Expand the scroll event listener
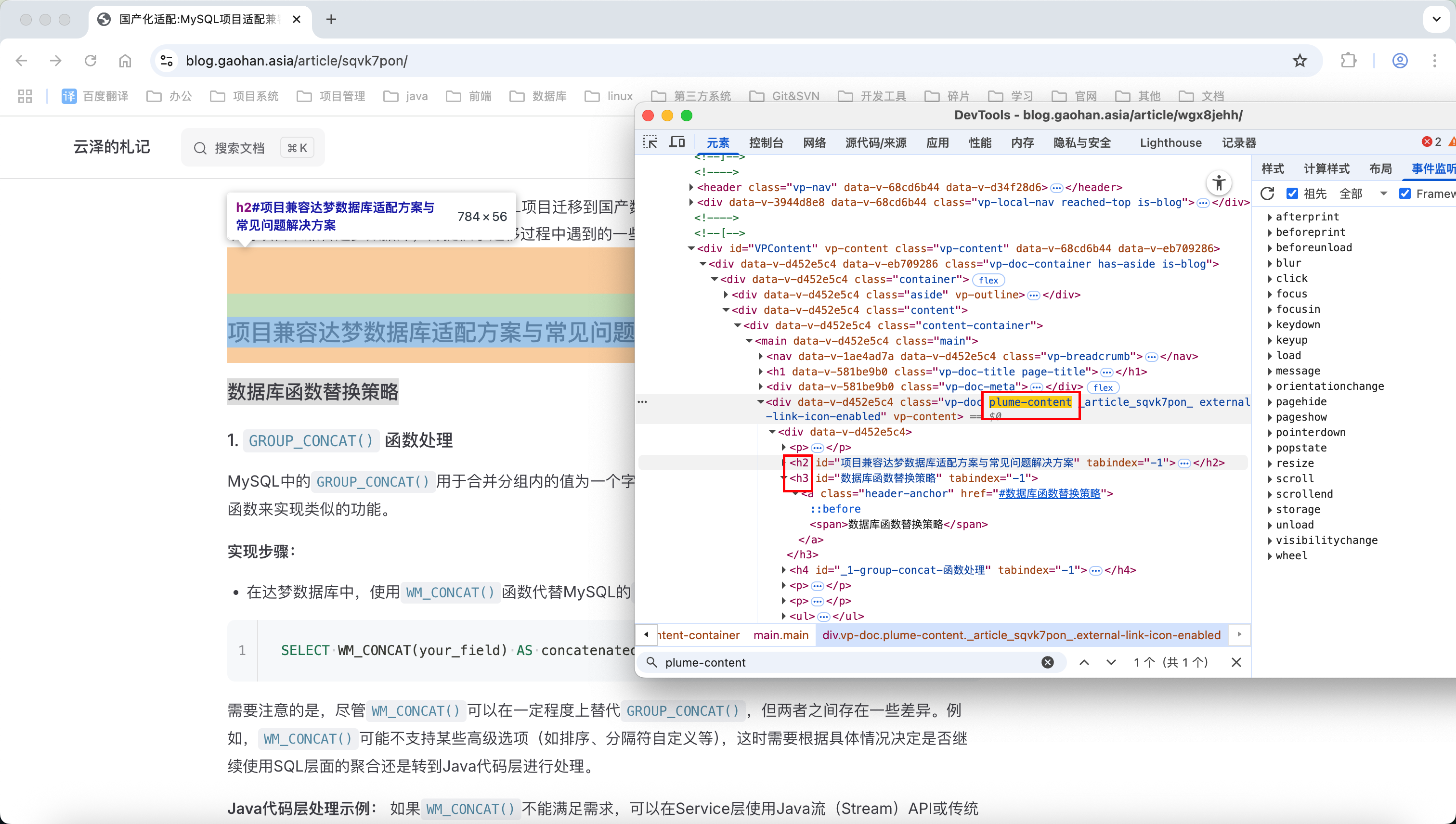Viewport: 1456px width, 824px height. click(x=1270, y=479)
